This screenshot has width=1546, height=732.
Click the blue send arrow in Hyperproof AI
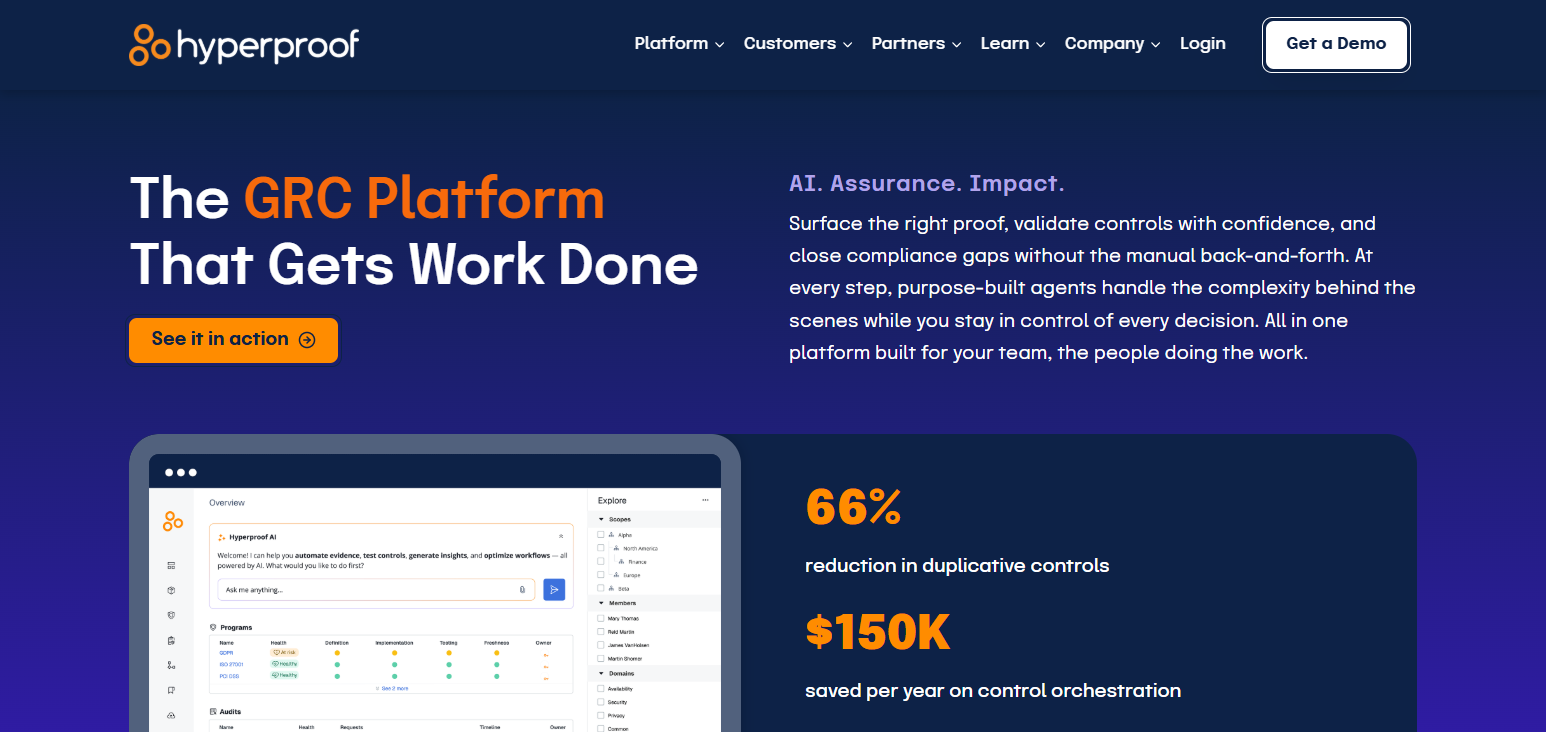(x=554, y=590)
